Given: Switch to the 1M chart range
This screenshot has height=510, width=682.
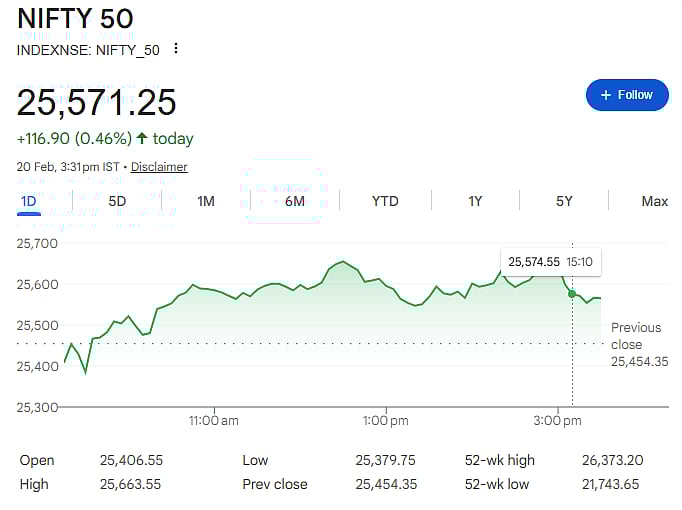Looking at the screenshot, I should (x=206, y=201).
